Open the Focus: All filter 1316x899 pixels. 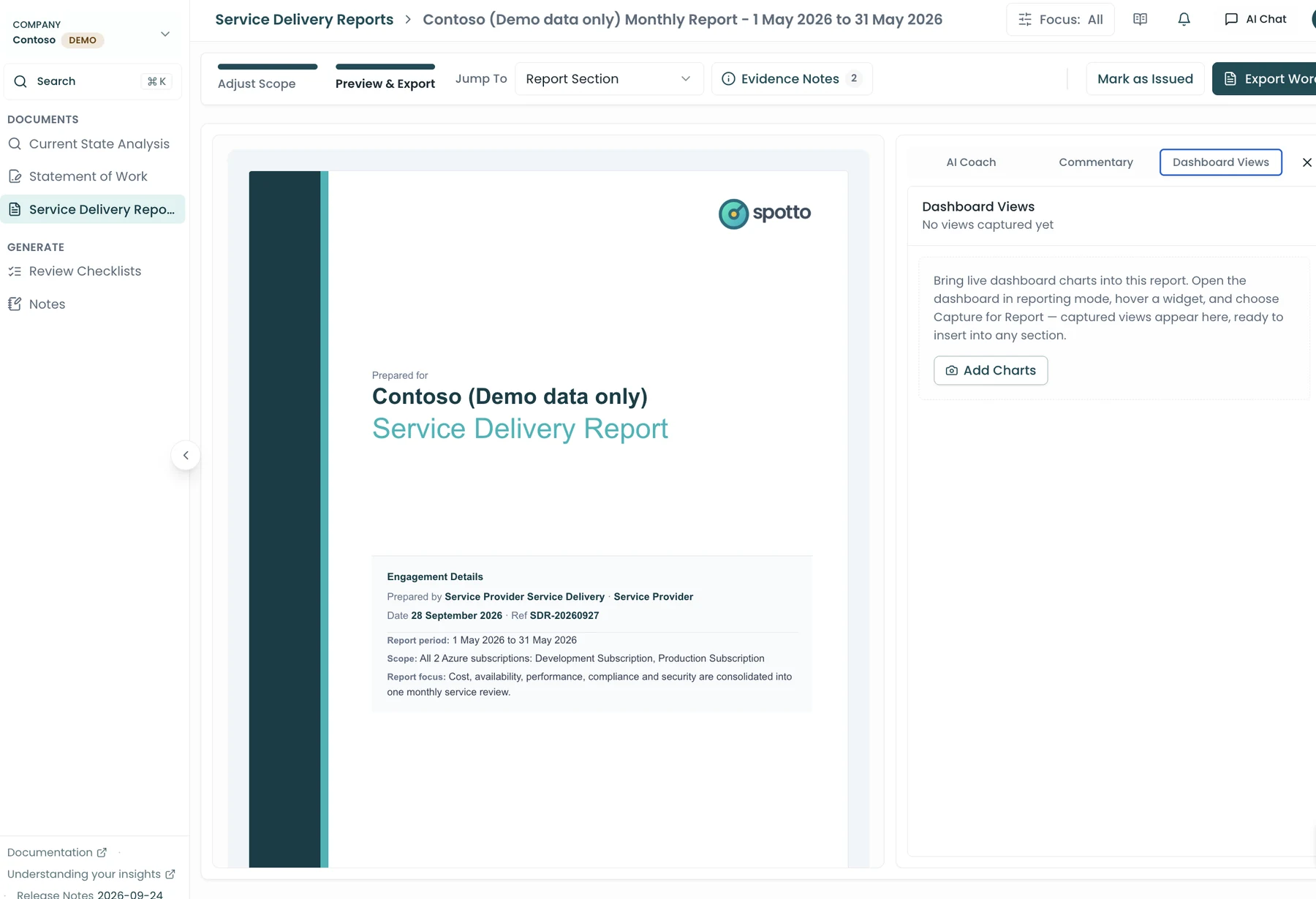[1060, 20]
